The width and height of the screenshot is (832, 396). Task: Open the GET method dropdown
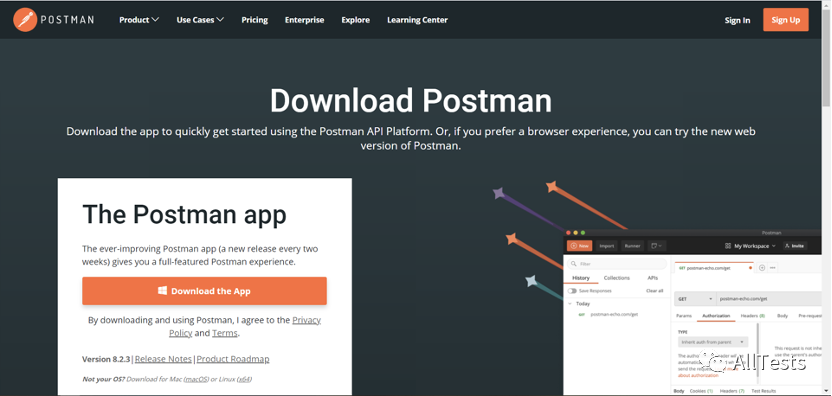point(695,299)
